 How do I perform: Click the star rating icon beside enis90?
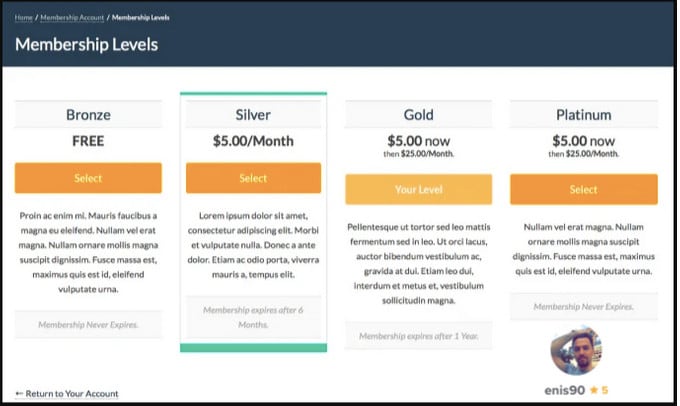coord(593,390)
